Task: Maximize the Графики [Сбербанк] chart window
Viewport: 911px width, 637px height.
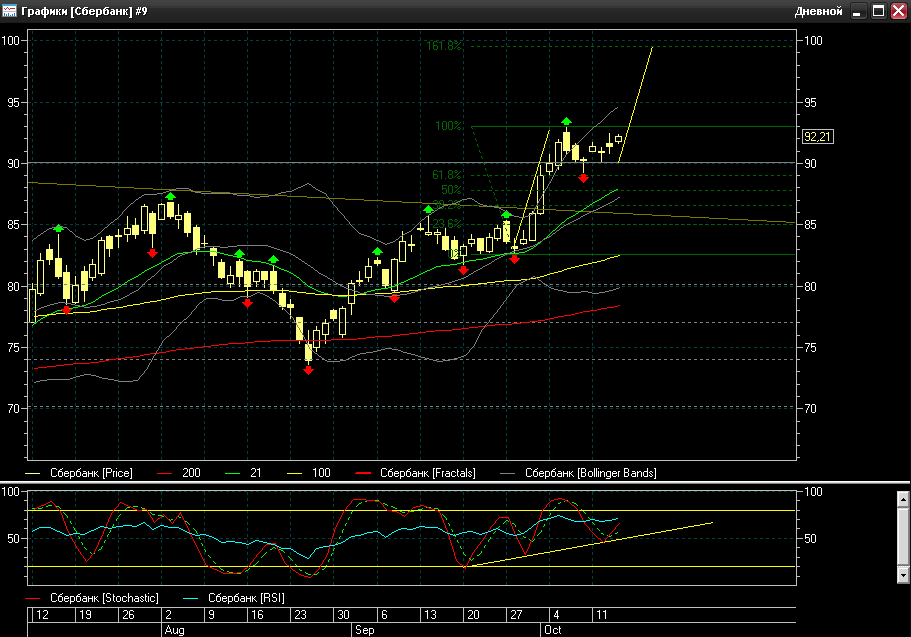Action: [x=878, y=11]
